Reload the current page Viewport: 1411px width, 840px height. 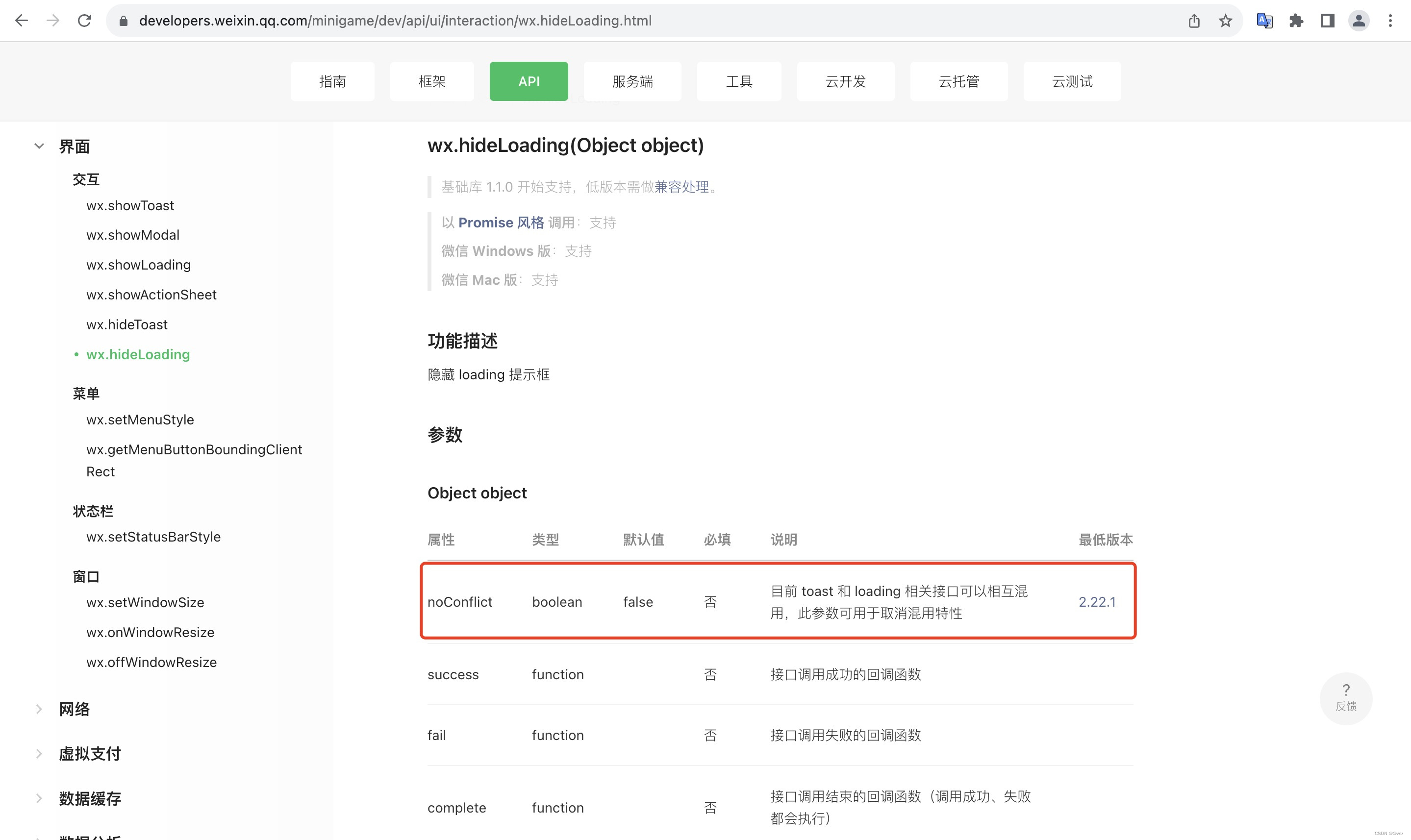coord(84,21)
